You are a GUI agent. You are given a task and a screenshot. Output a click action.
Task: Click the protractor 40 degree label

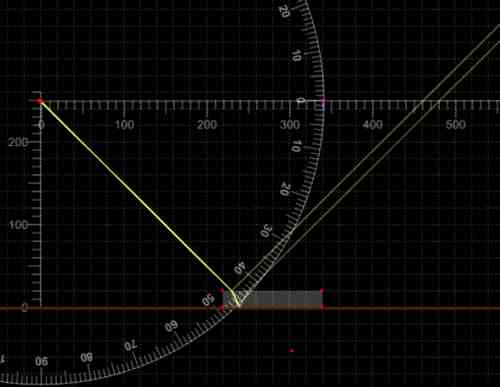point(240,268)
